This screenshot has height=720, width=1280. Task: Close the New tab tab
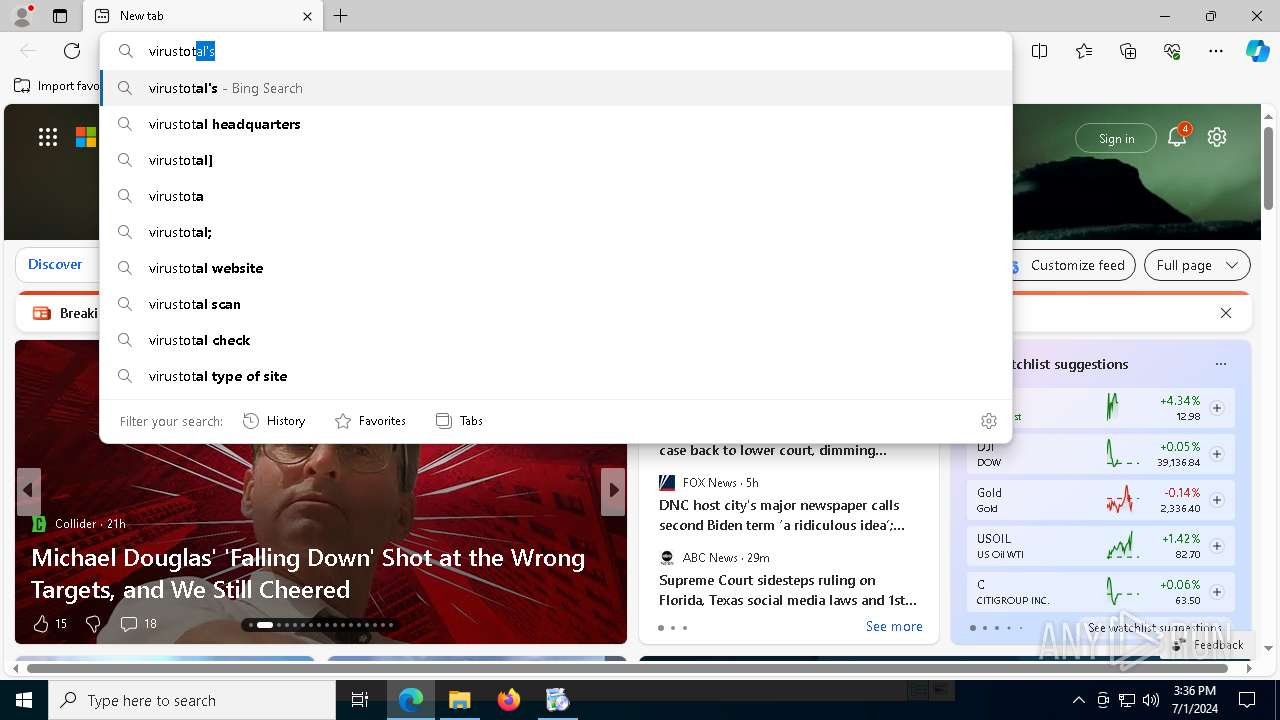click(x=307, y=16)
